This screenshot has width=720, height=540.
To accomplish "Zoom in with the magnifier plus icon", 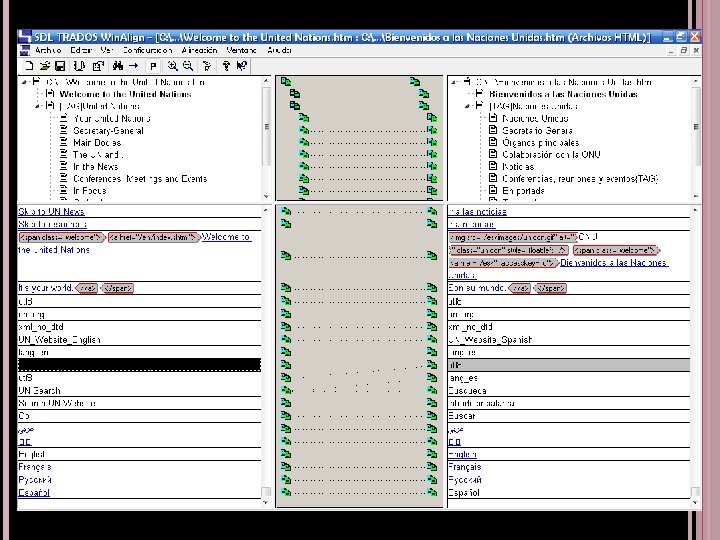I will (x=173, y=66).
